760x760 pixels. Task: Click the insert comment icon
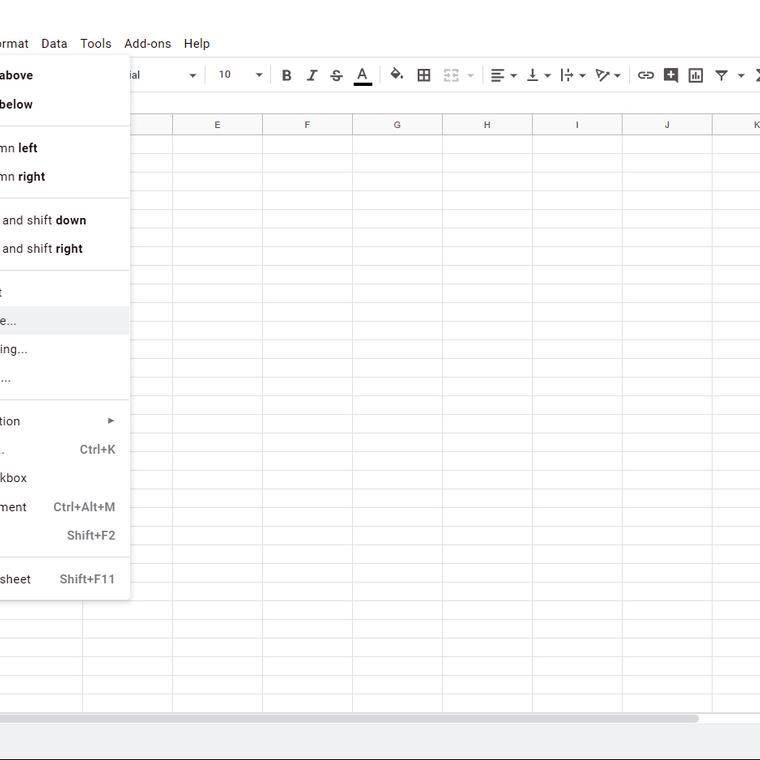coord(671,75)
